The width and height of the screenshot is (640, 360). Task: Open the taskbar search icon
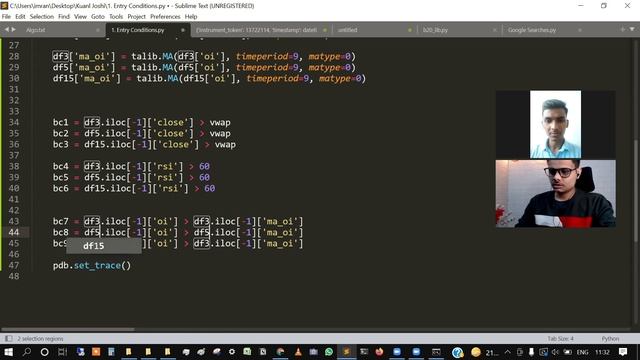click(27, 352)
